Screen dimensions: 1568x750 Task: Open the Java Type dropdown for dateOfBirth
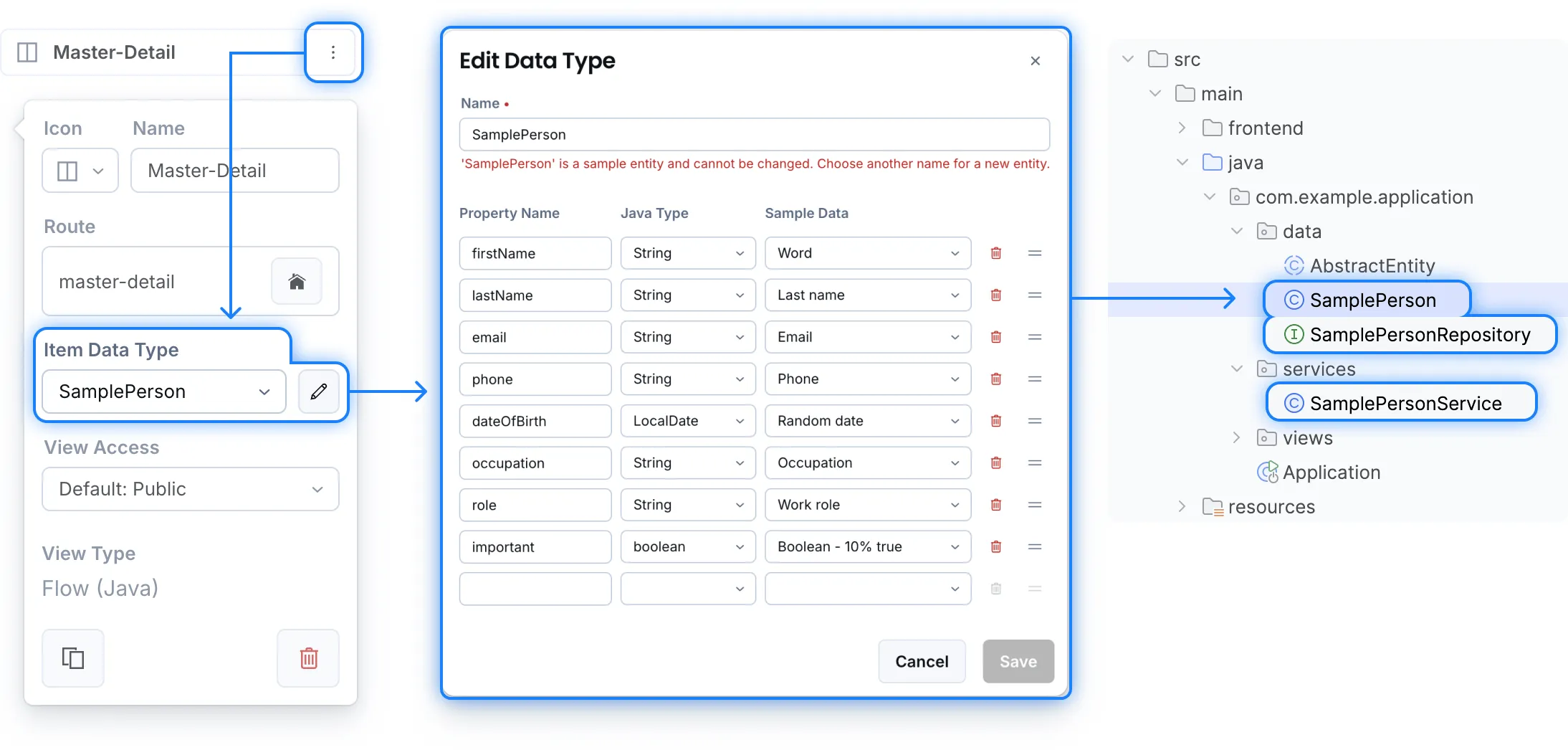coord(687,421)
